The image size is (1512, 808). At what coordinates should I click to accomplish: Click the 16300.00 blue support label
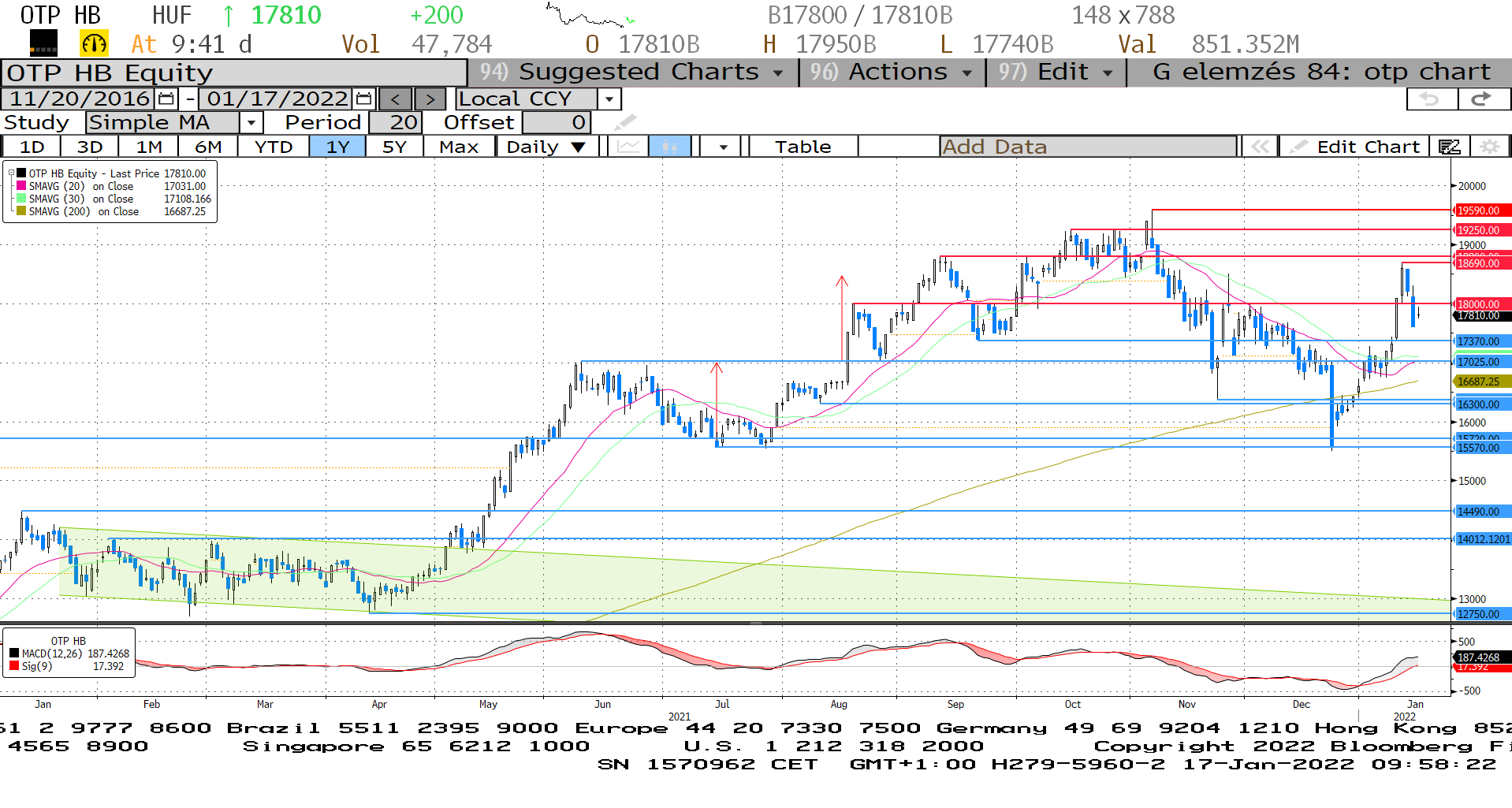1481,404
